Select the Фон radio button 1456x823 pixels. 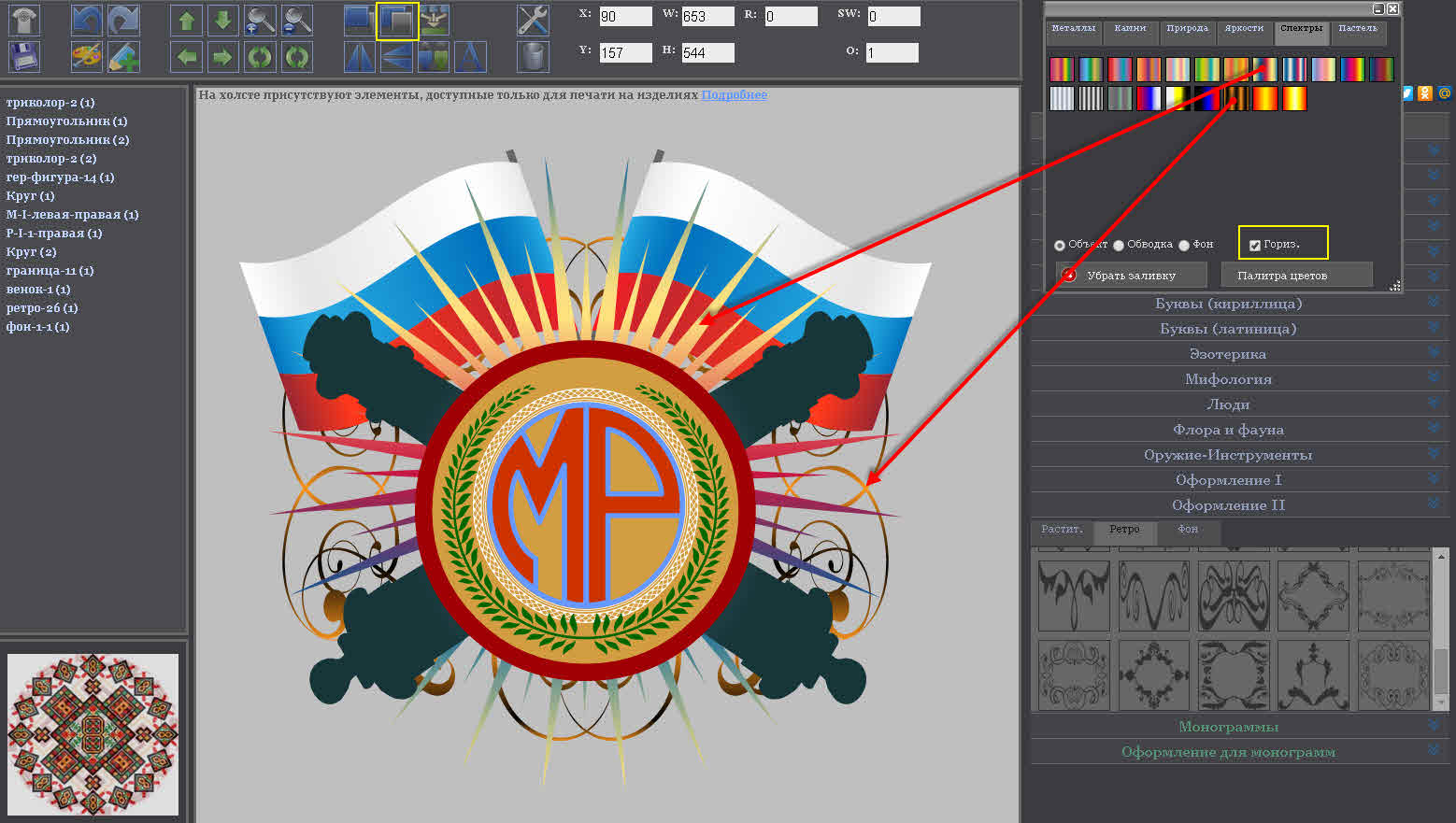1184,245
